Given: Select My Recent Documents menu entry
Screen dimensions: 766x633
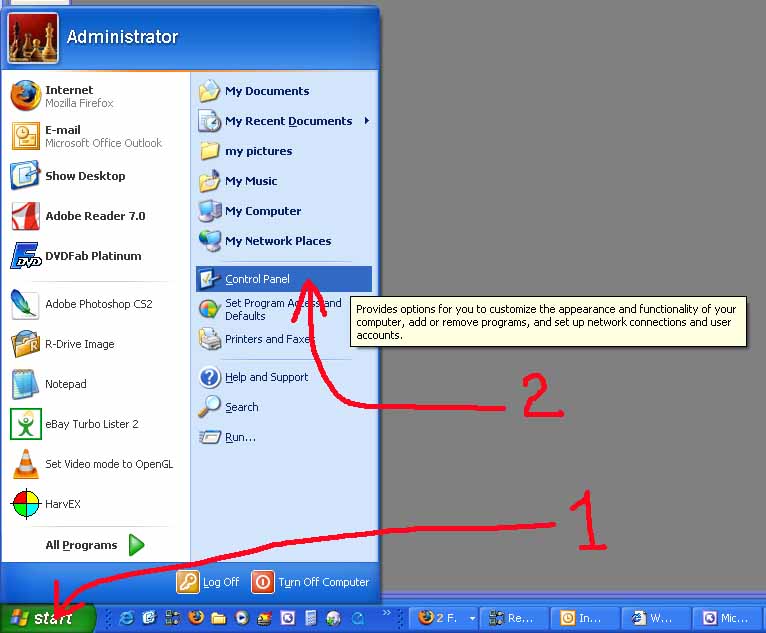Looking at the screenshot, I should pos(283,121).
